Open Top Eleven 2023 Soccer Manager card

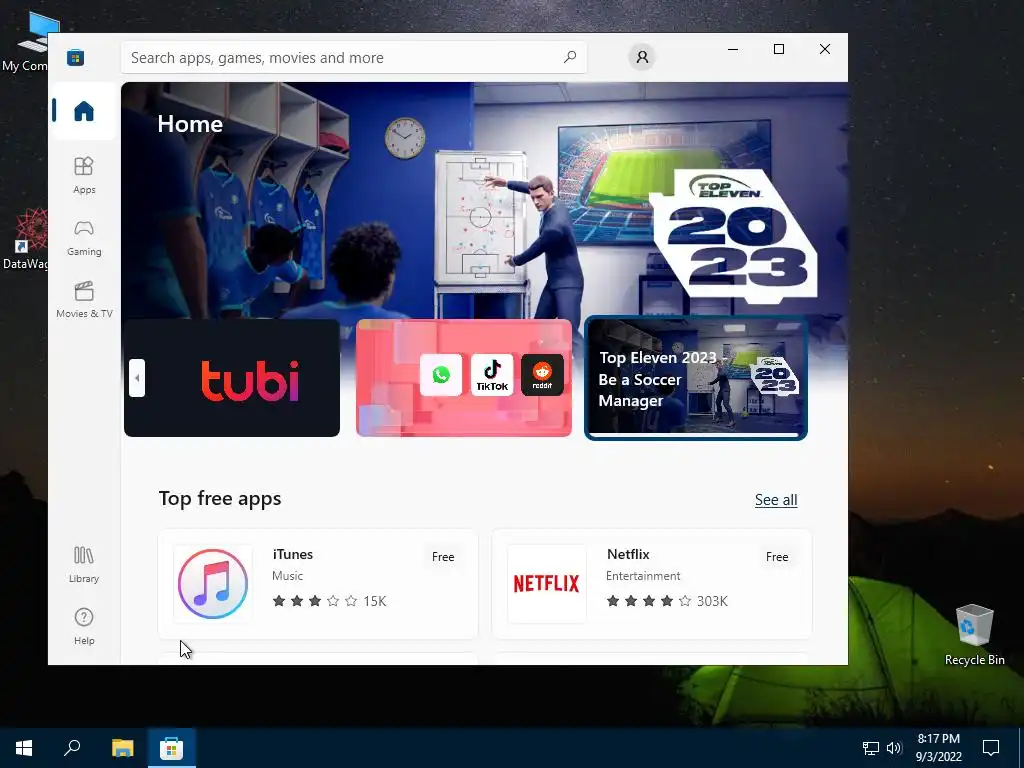(696, 378)
